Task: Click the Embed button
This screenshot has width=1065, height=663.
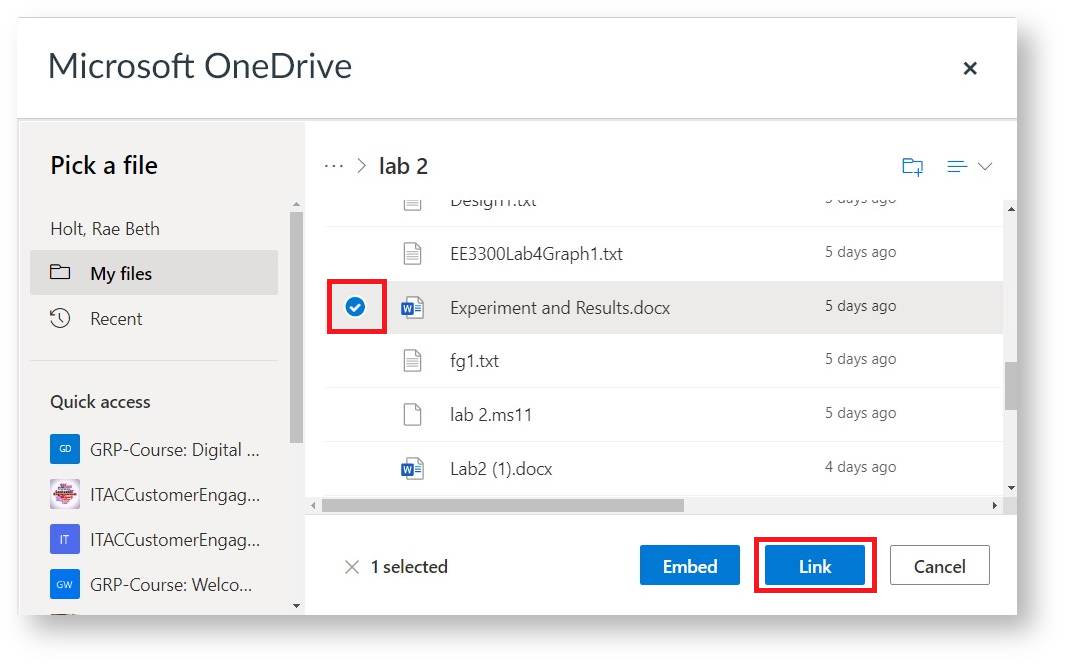Action: coord(689,566)
